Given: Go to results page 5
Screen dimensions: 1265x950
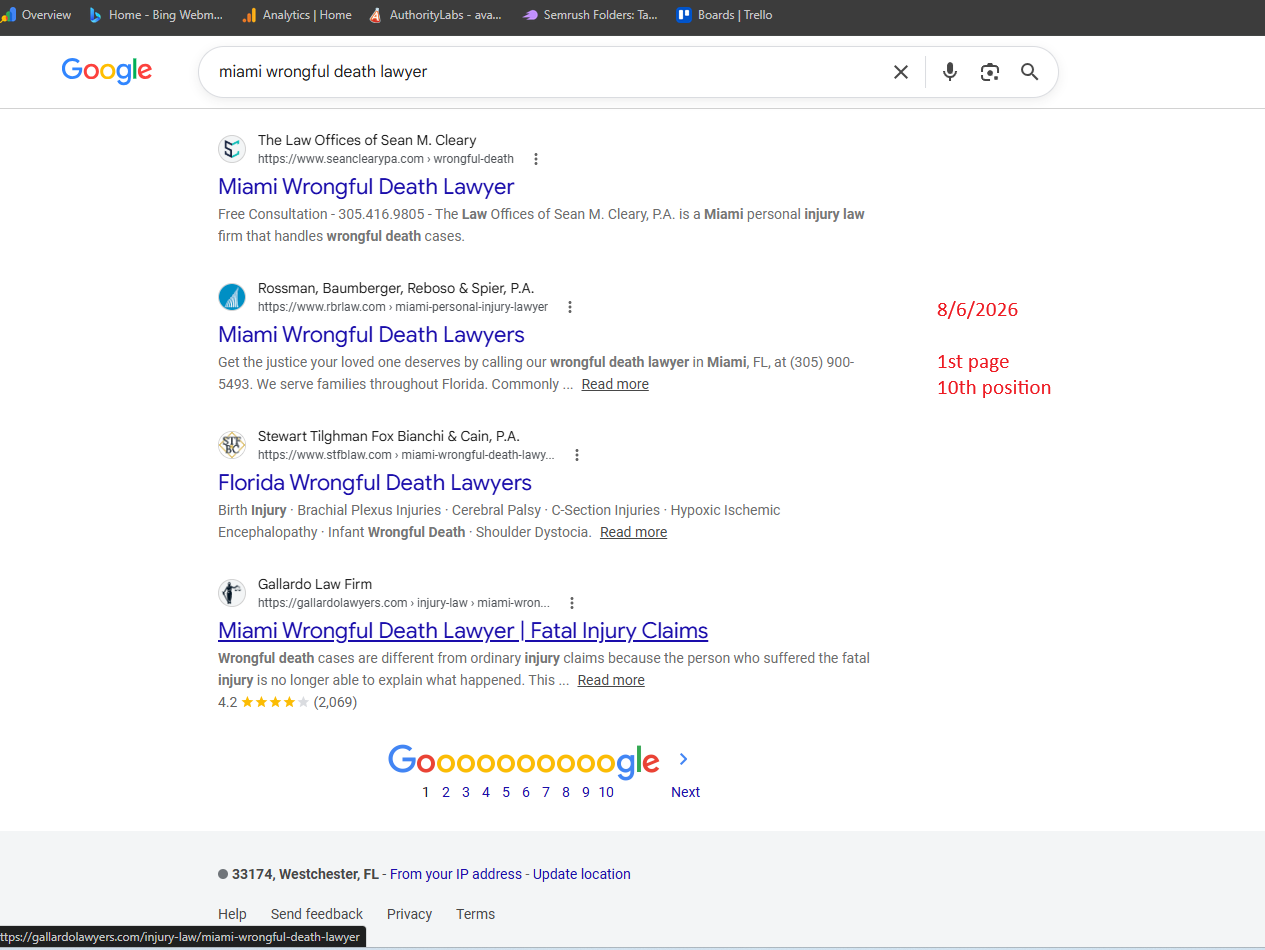Looking at the screenshot, I should [x=506, y=792].
